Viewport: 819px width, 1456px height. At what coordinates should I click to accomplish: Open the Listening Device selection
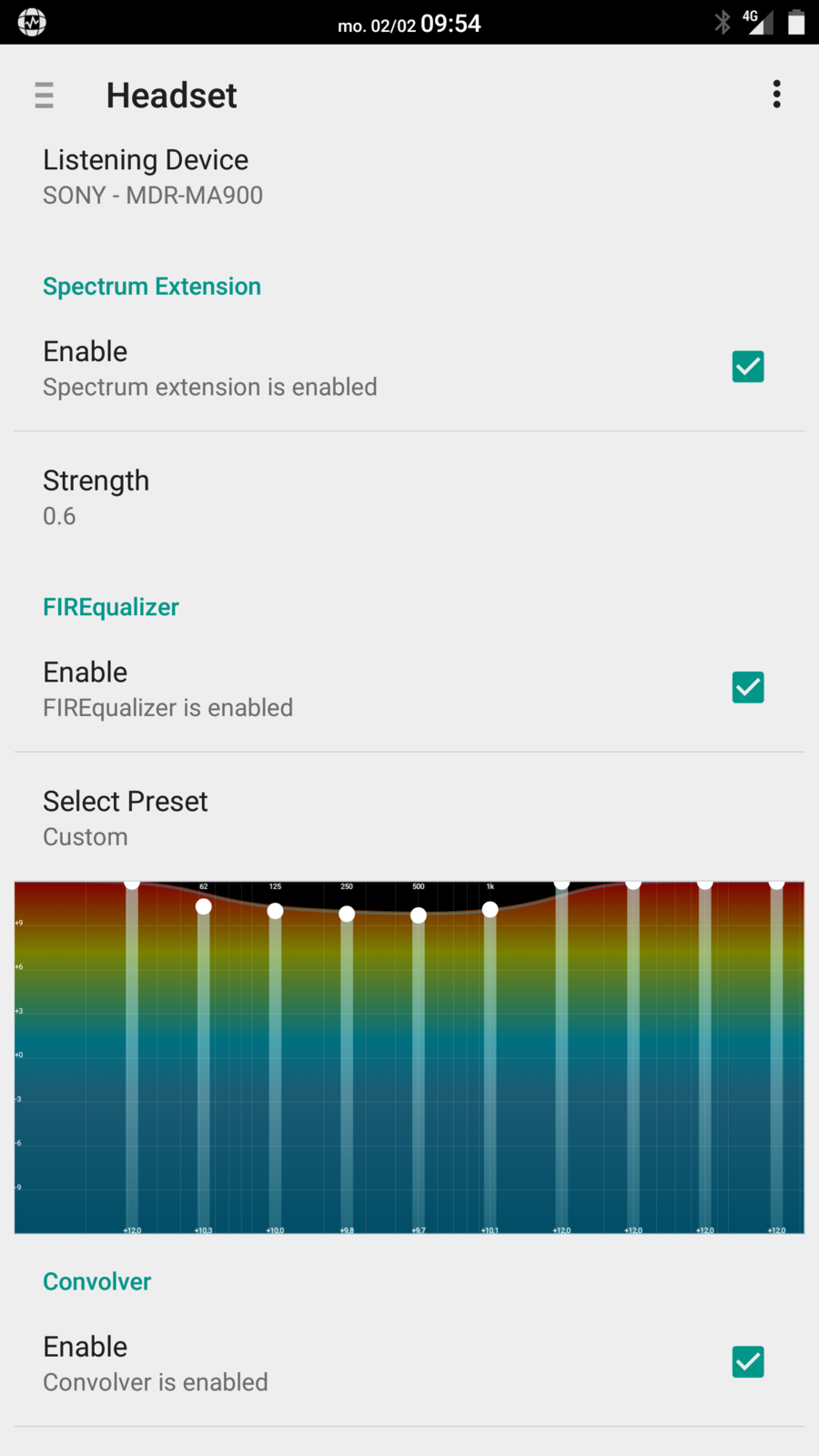153,177
